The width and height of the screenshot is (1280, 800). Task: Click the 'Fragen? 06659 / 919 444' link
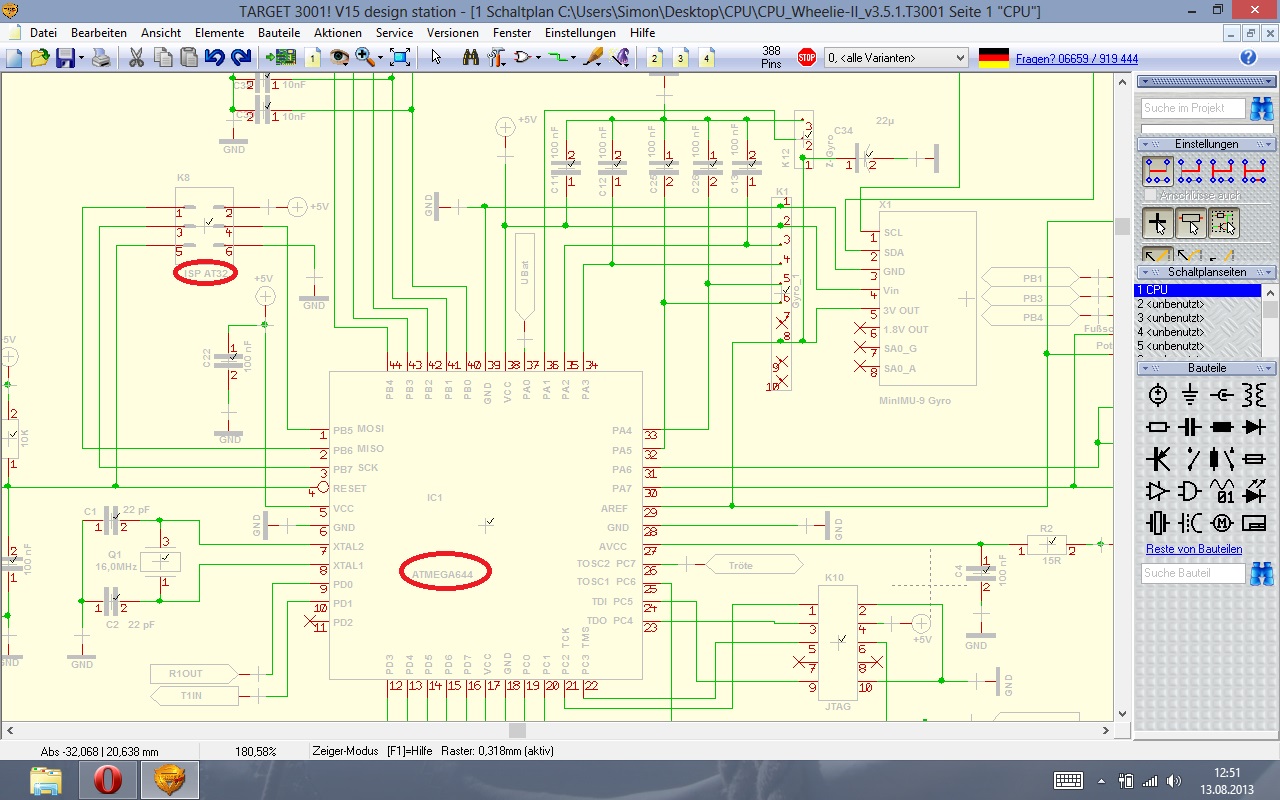(1076, 59)
